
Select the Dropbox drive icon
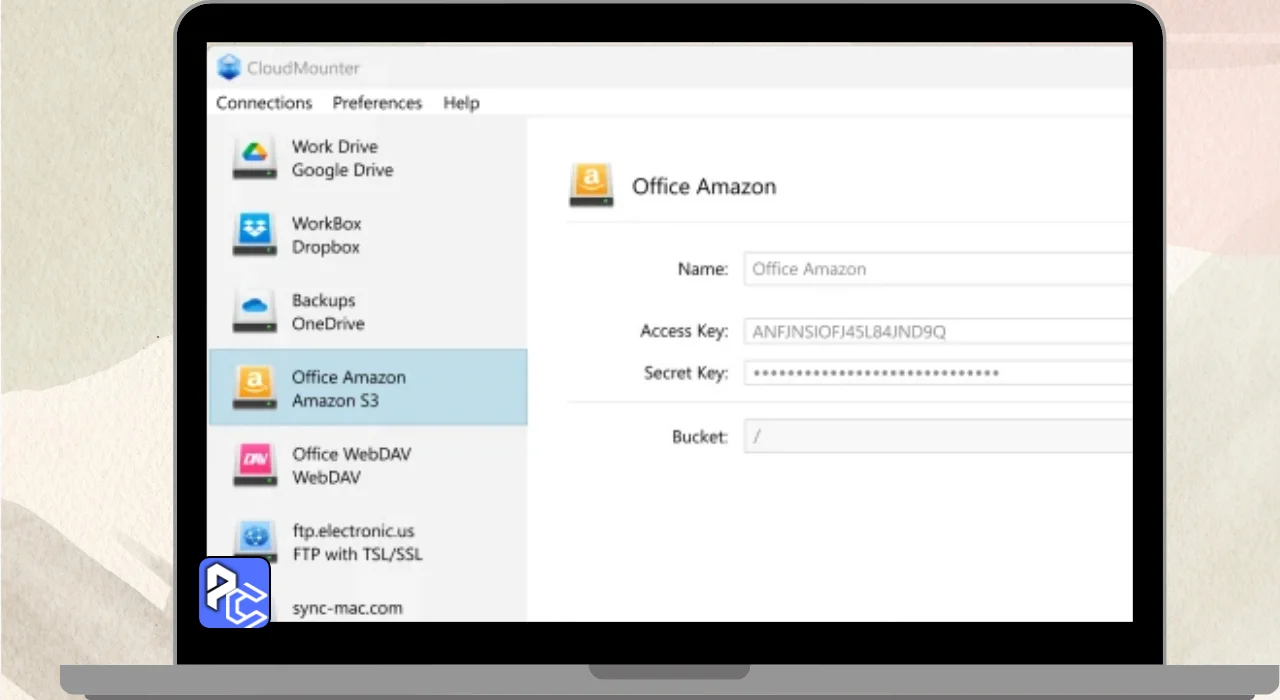pyautogui.click(x=255, y=235)
